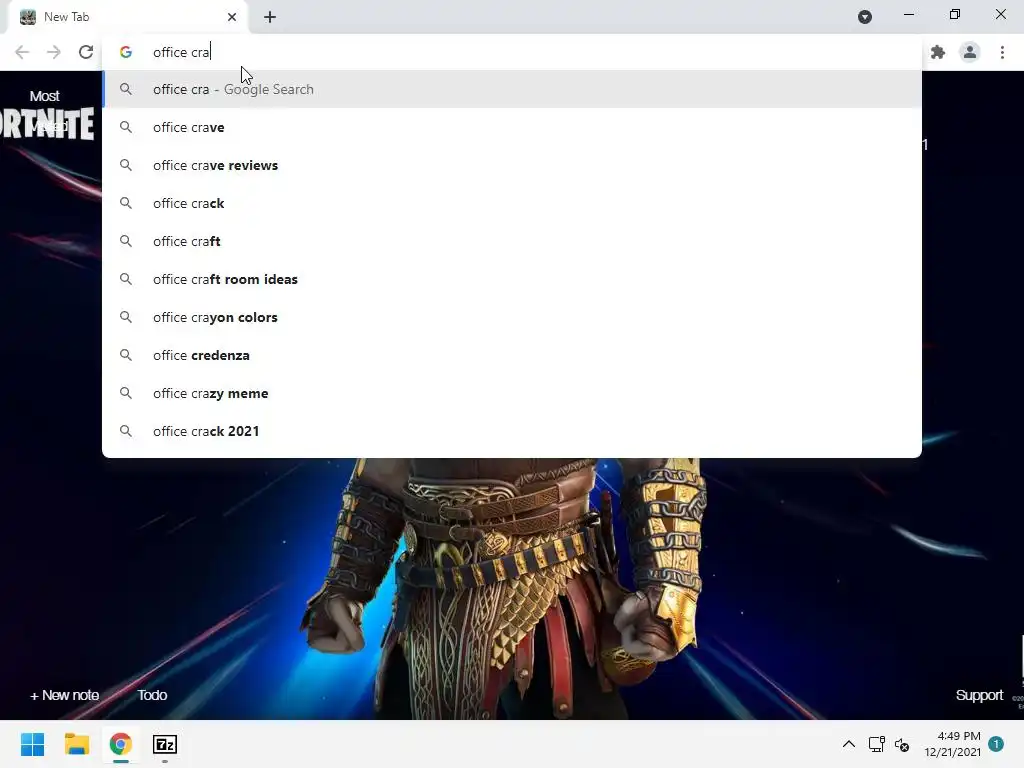Select the 'office crack' suggestion

pyautogui.click(x=512, y=203)
